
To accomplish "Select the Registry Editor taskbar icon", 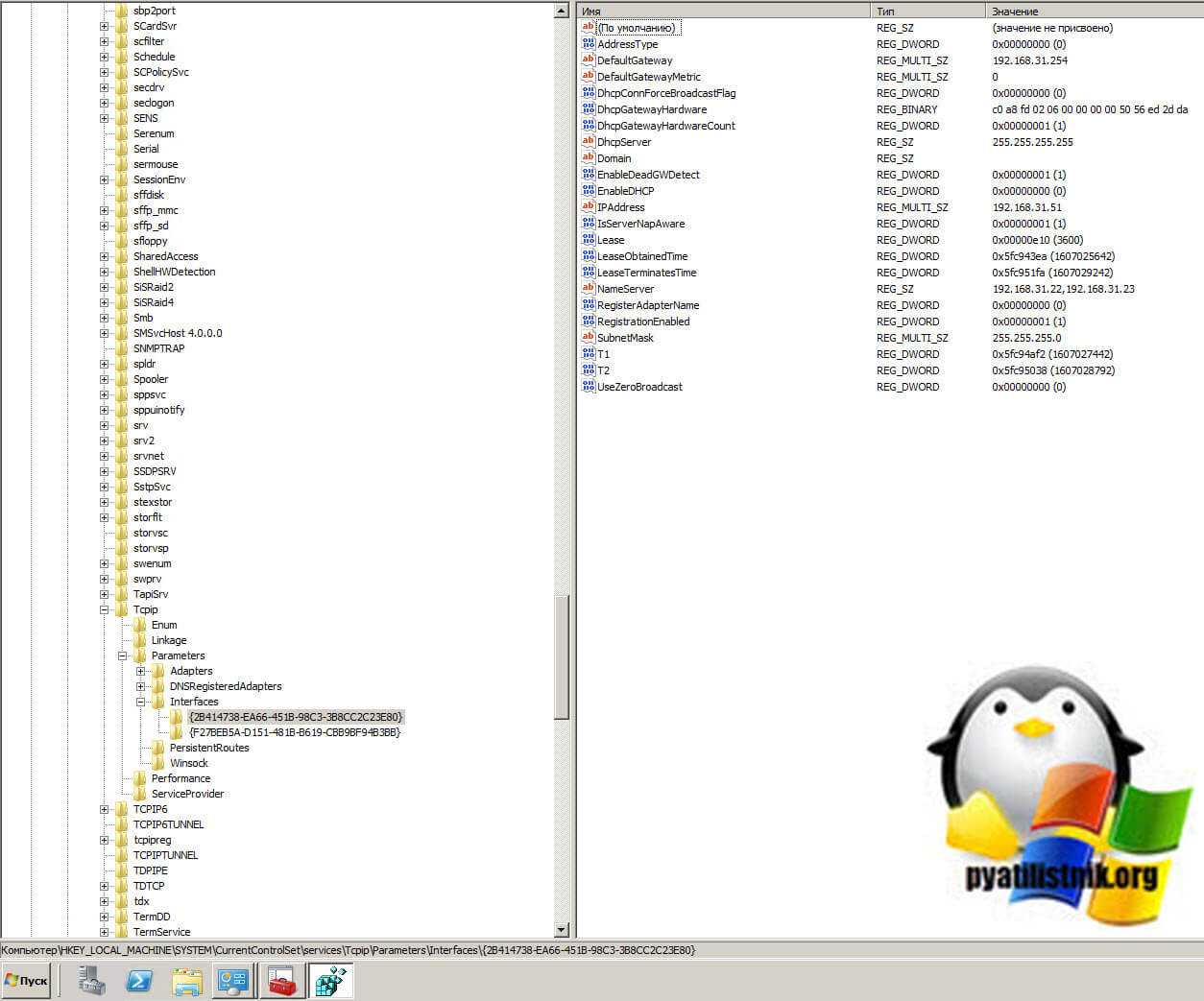I will 330,981.
